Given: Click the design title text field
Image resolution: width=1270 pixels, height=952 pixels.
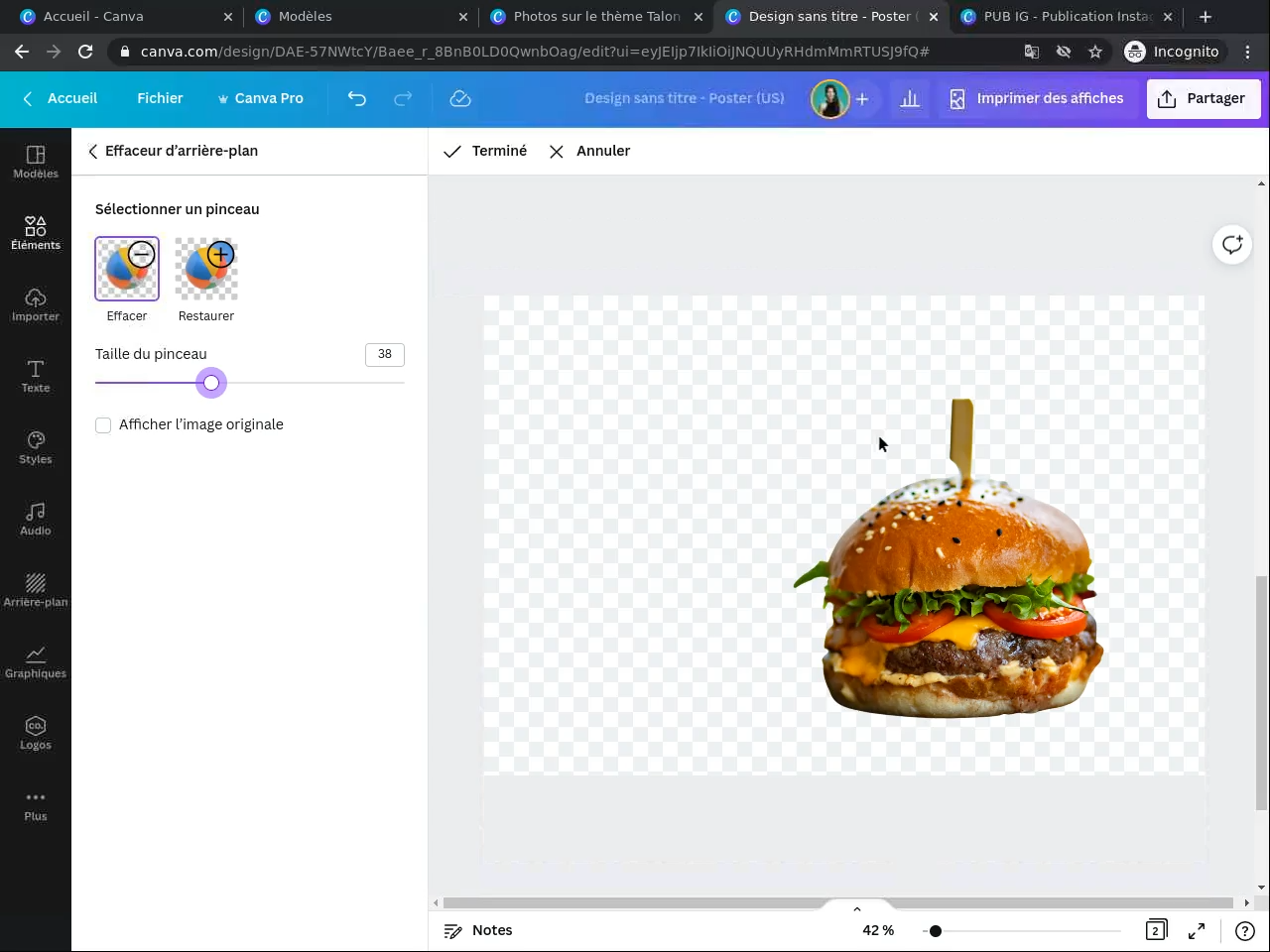Looking at the screenshot, I should click(x=685, y=98).
